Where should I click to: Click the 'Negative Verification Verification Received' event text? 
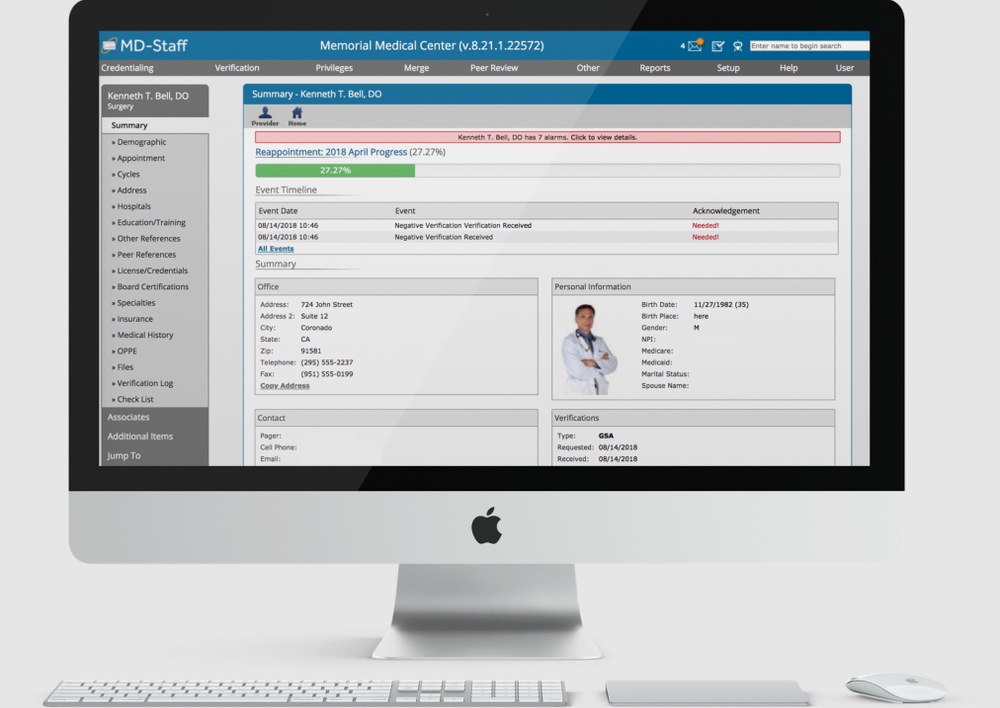click(462, 225)
